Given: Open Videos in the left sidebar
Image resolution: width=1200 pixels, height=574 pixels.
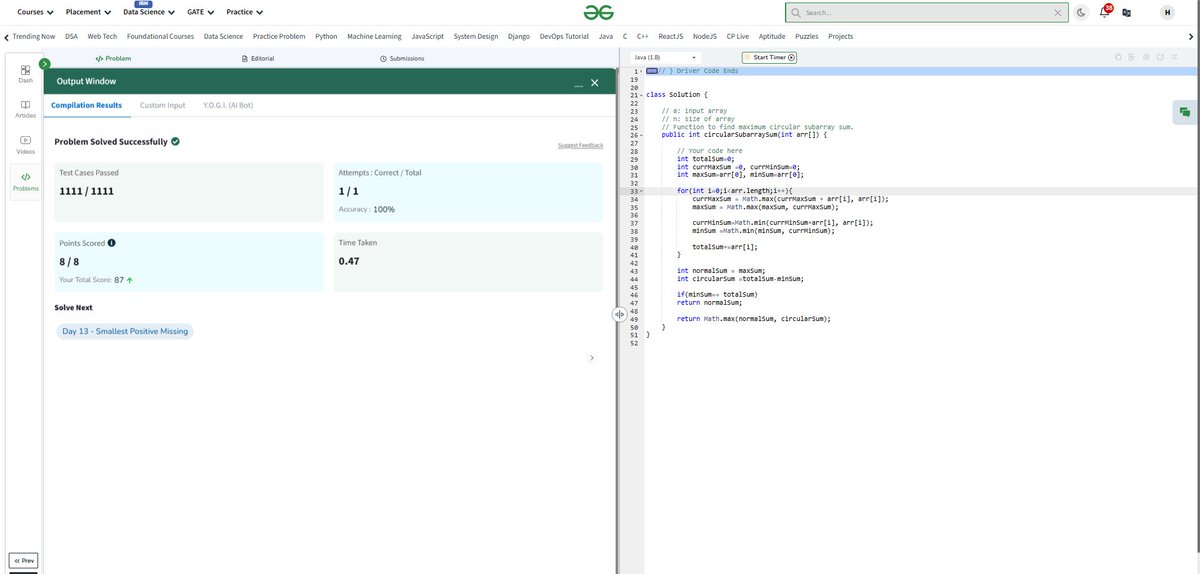Looking at the screenshot, I should tap(25, 145).
